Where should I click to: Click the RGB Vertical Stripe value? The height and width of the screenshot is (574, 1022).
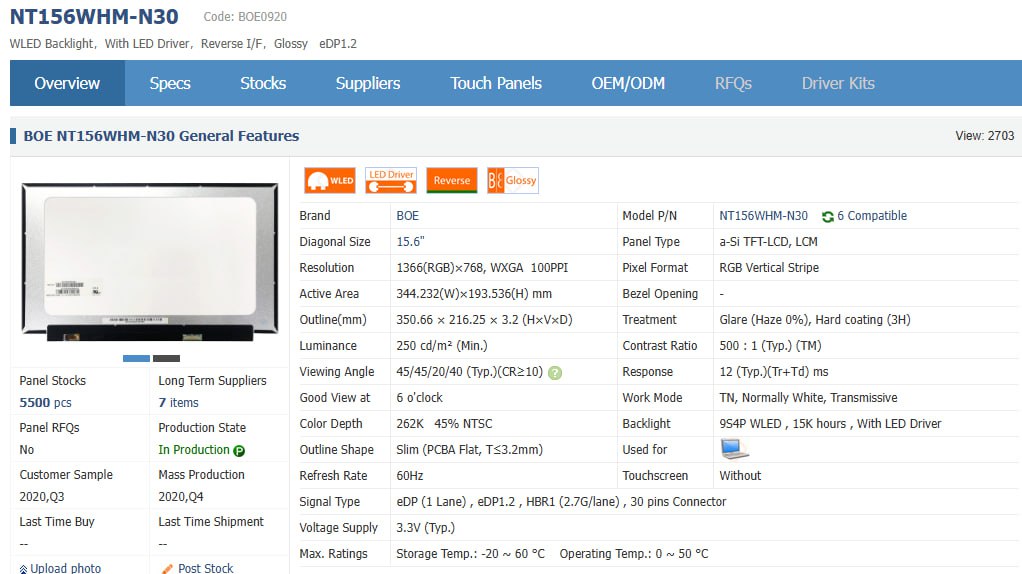[769, 268]
